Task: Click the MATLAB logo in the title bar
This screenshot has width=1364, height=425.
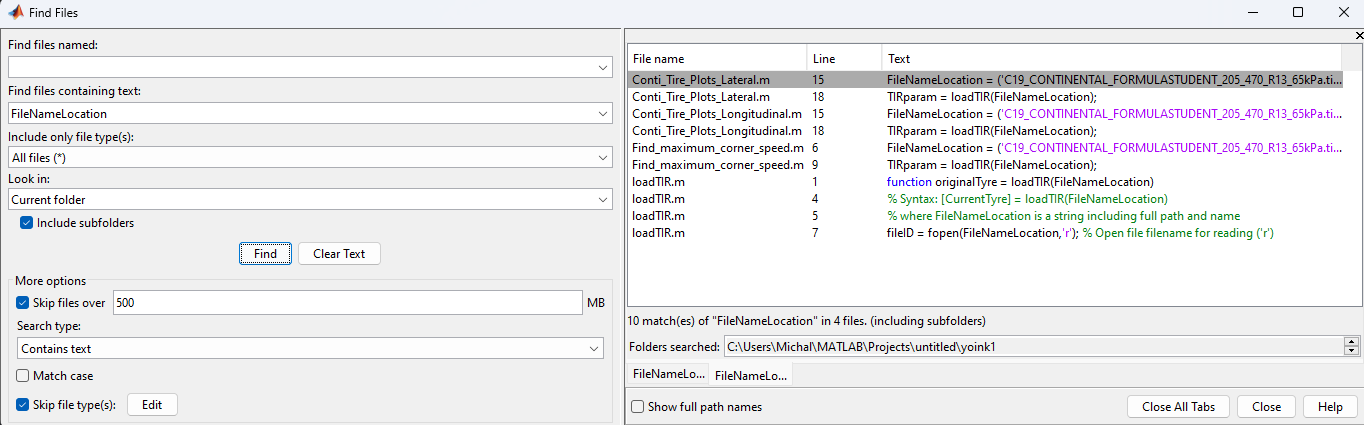Action: tap(16, 13)
